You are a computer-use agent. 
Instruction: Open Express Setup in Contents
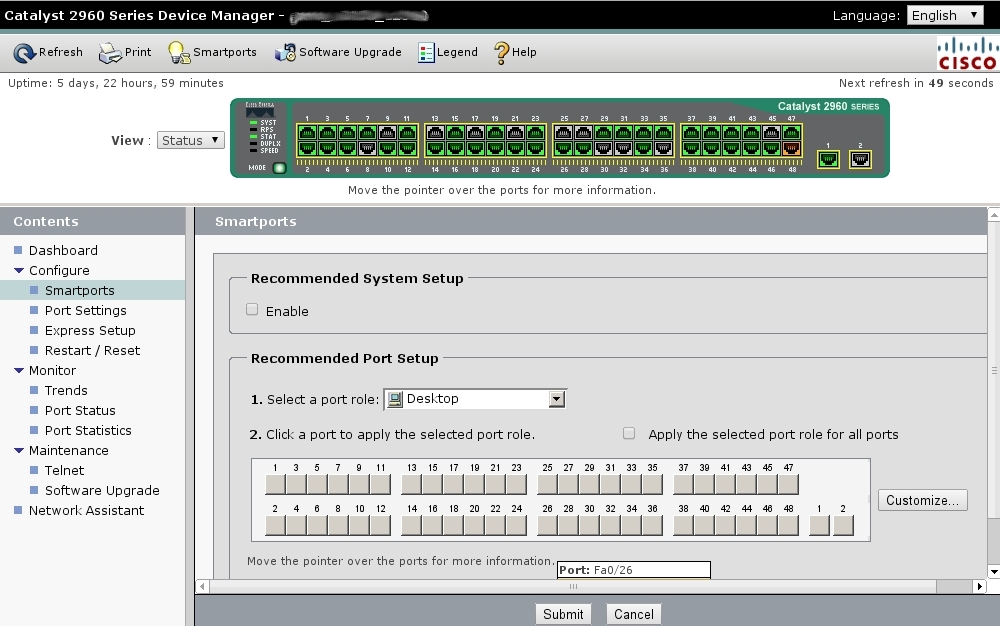pyautogui.click(x=90, y=330)
